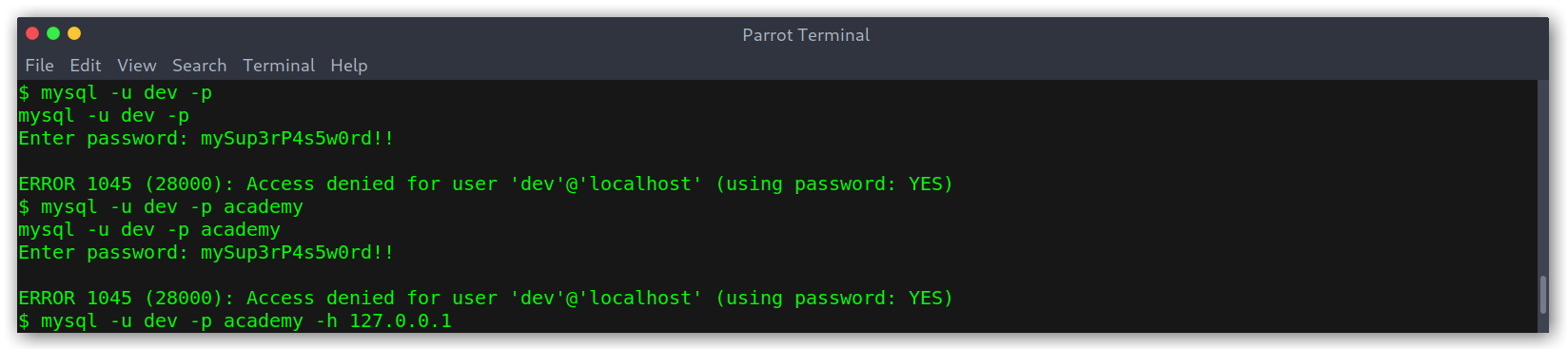Click the Parrot Terminal window title

click(x=806, y=35)
